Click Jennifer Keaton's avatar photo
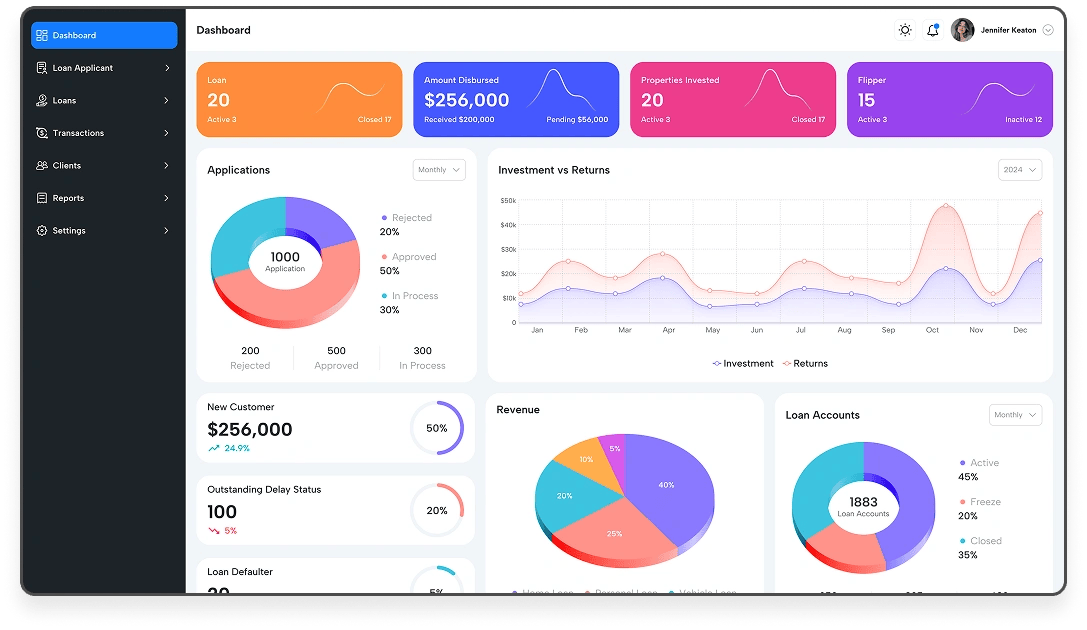 [962, 30]
